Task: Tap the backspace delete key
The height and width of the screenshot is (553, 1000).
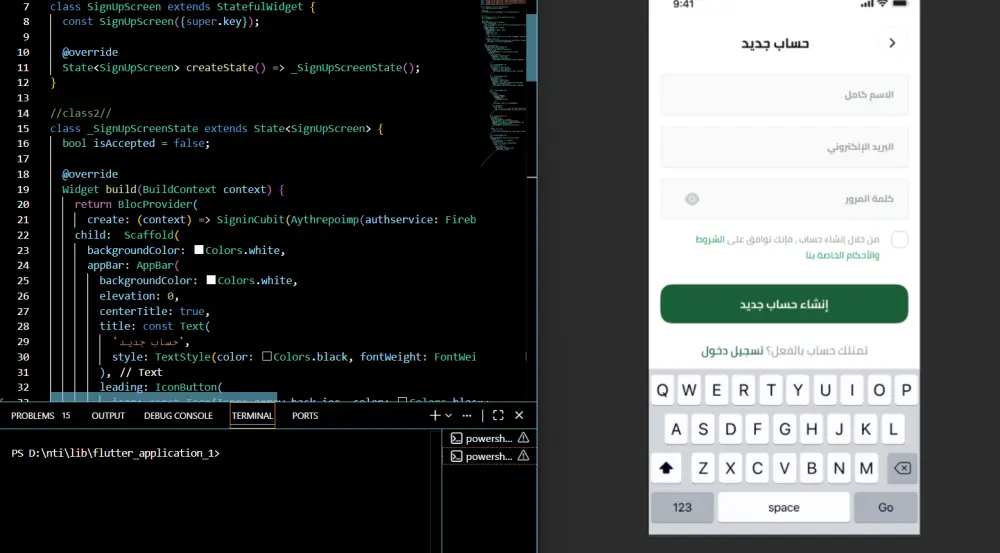Action: tap(902, 468)
